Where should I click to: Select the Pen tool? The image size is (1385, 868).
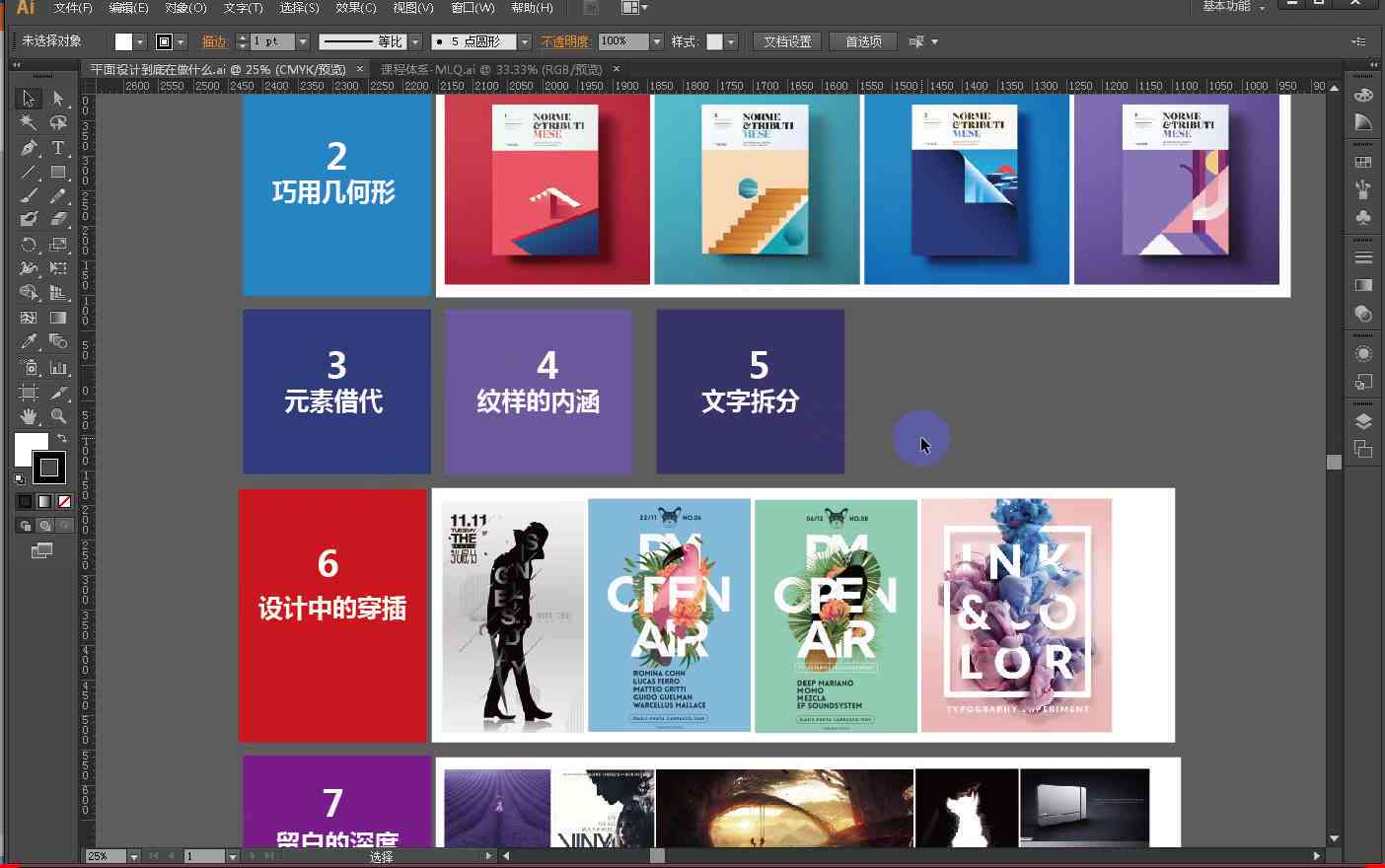click(x=29, y=148)
